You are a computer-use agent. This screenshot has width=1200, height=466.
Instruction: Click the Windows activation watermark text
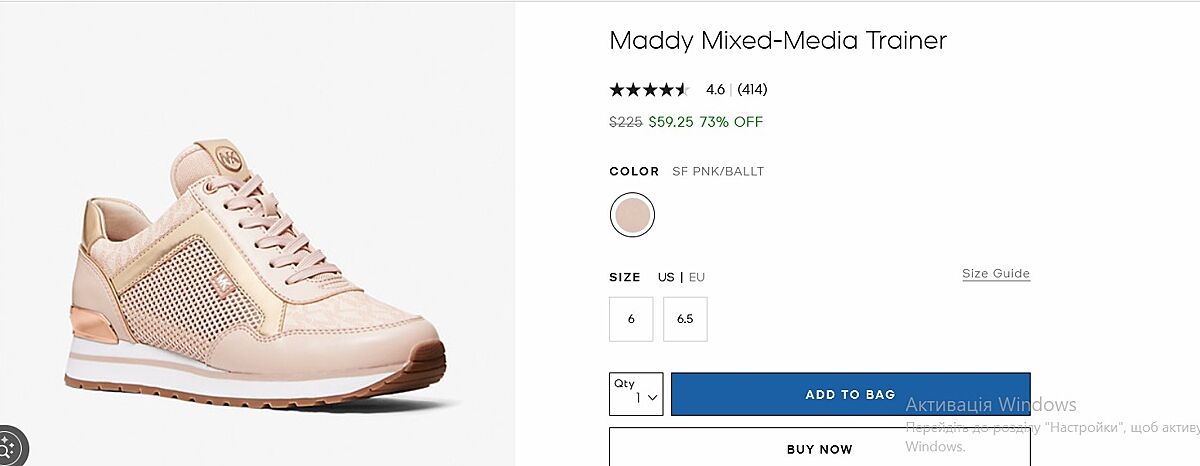[990, 405]
